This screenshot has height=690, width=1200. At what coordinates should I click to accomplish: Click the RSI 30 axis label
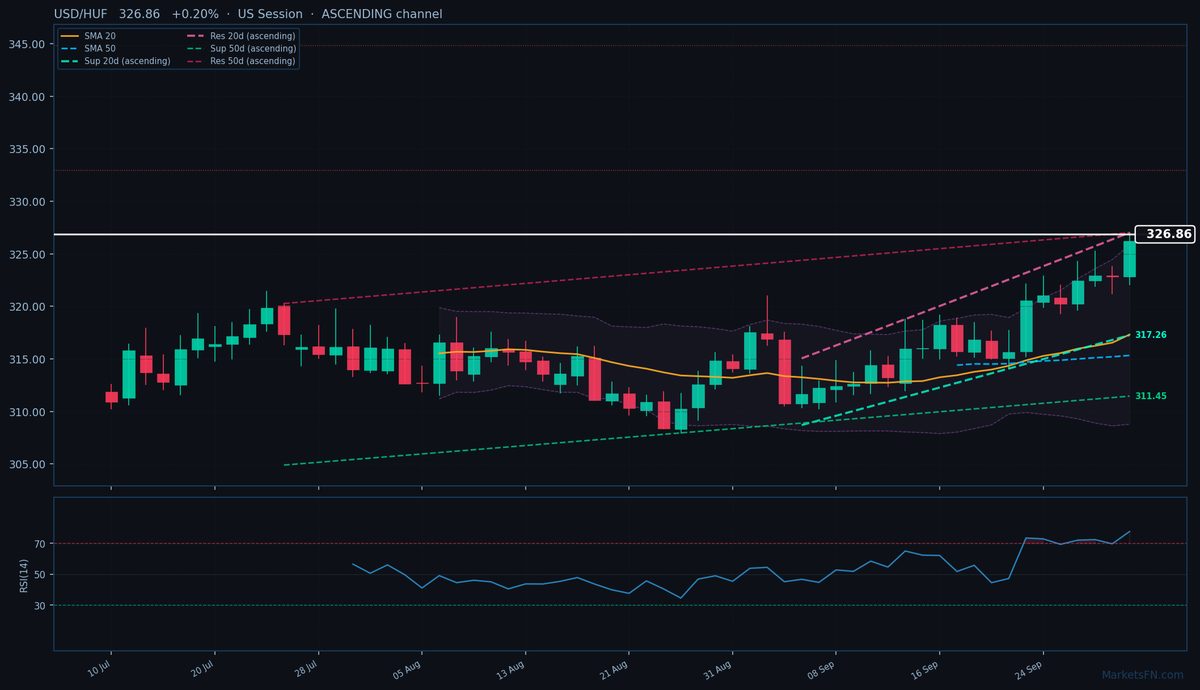(x=41, y=606)
